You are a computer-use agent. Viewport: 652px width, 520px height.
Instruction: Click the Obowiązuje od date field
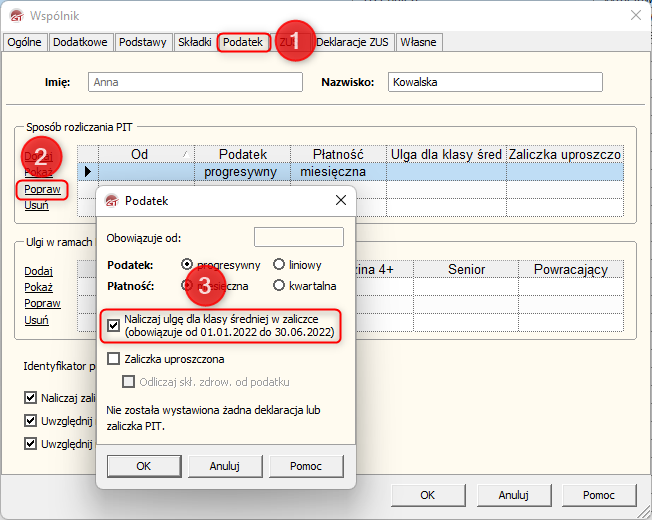[299, 237]
